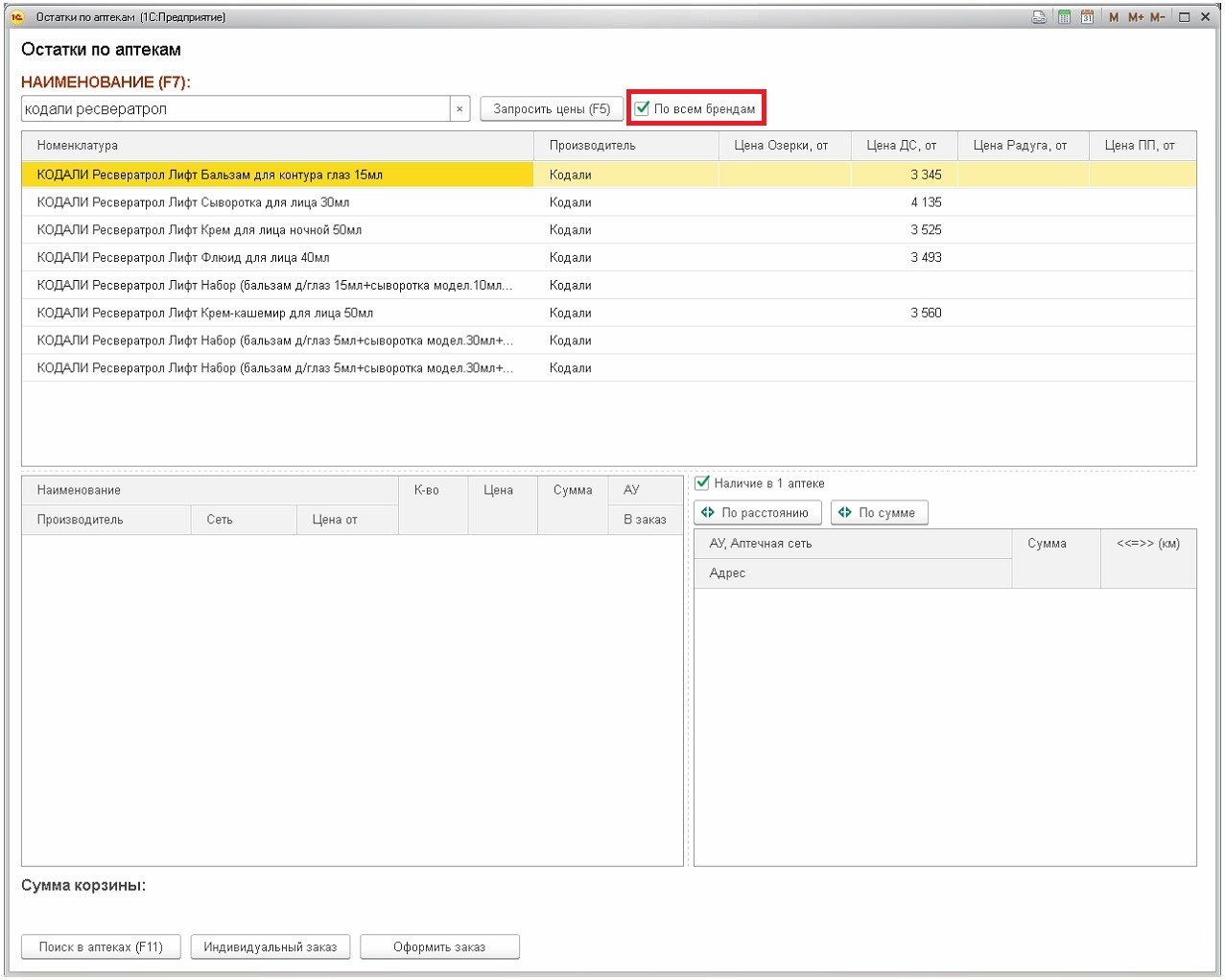Click "Индивидуальный заказ" button

270,947
